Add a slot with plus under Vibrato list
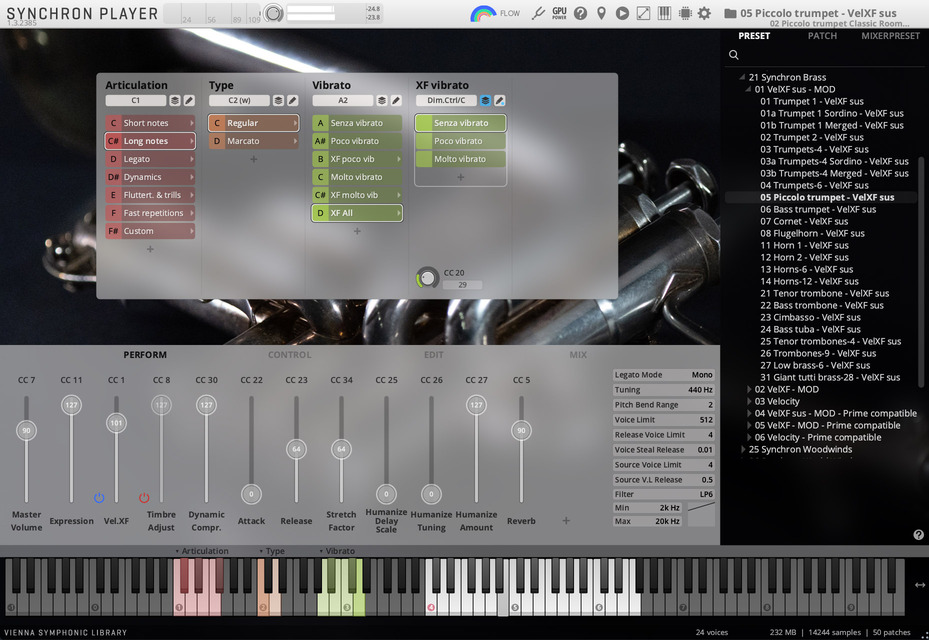Screen dimensions: 929x640 click(357, 231)
